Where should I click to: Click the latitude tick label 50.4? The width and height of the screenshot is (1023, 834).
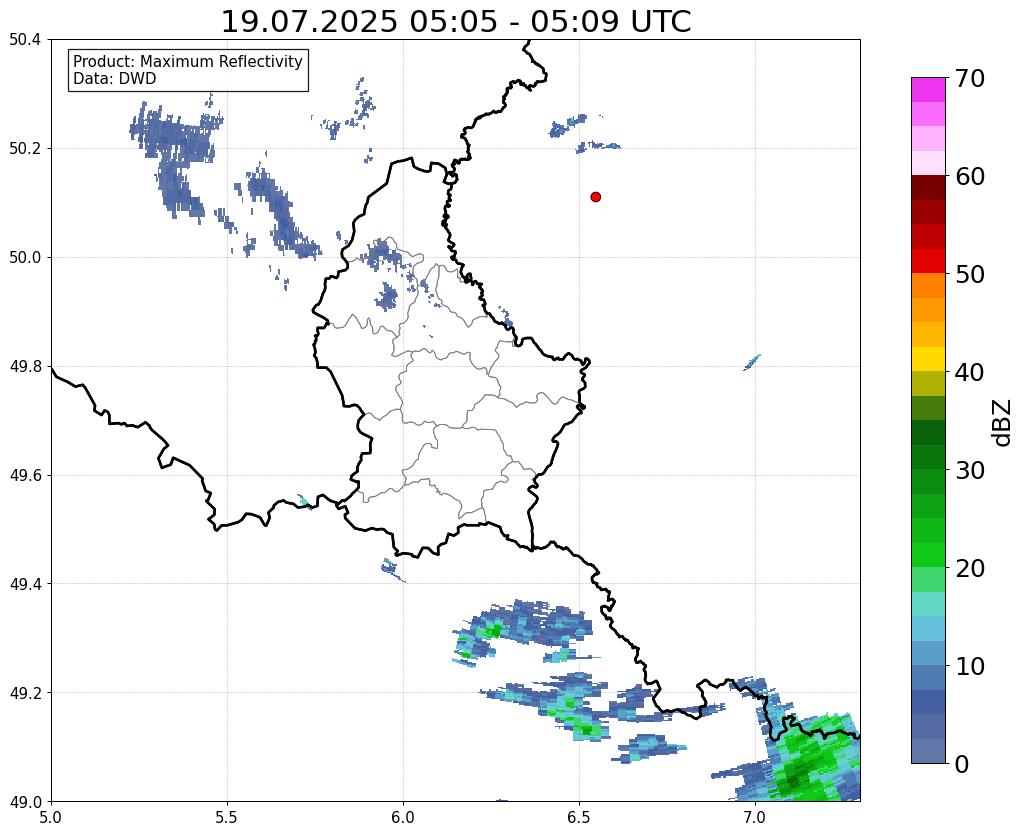coord(25,40)
